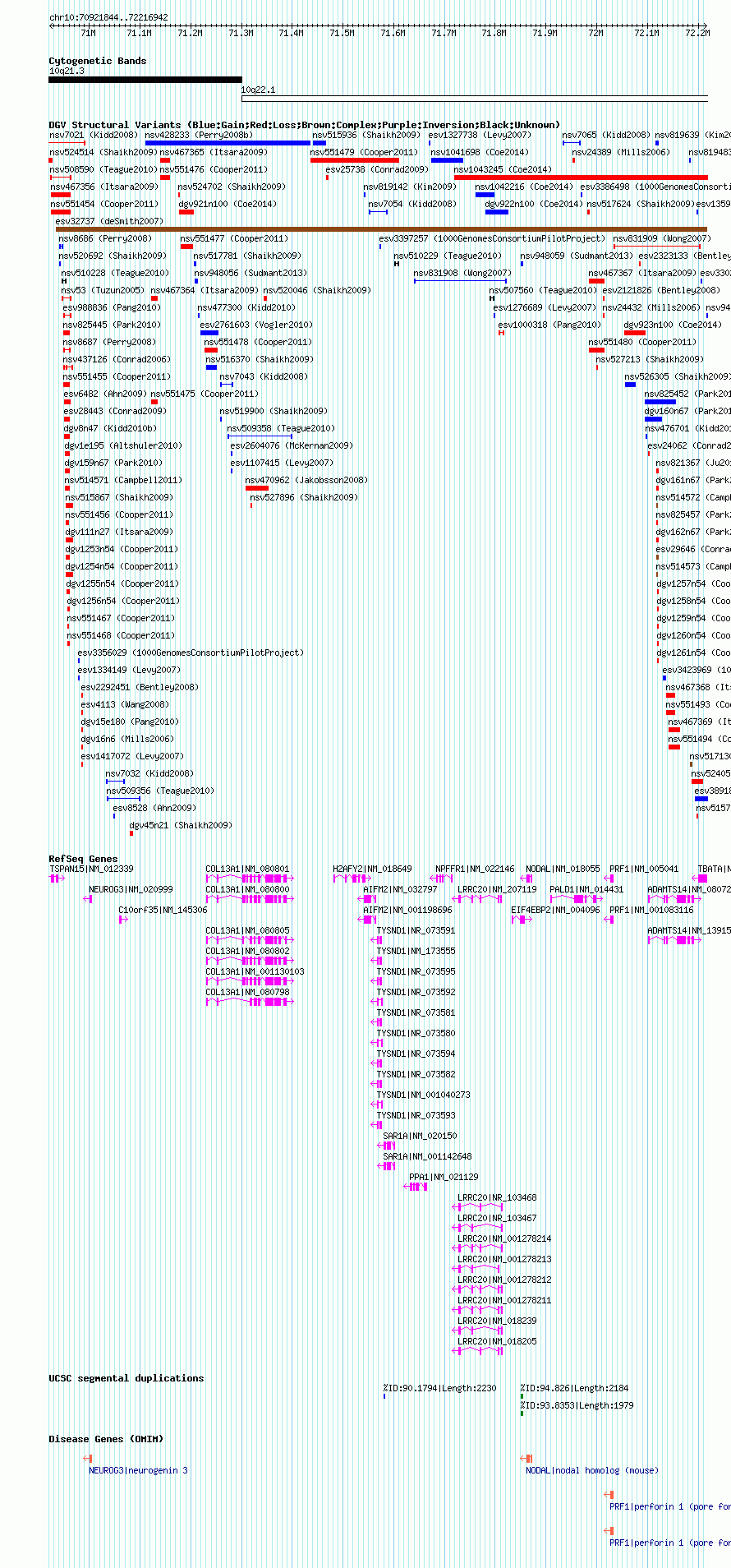Screen dimensions: 731x1568
Task: Click variant label nsv526305 (Shaikh2009)
Action: tap(678, 376)
